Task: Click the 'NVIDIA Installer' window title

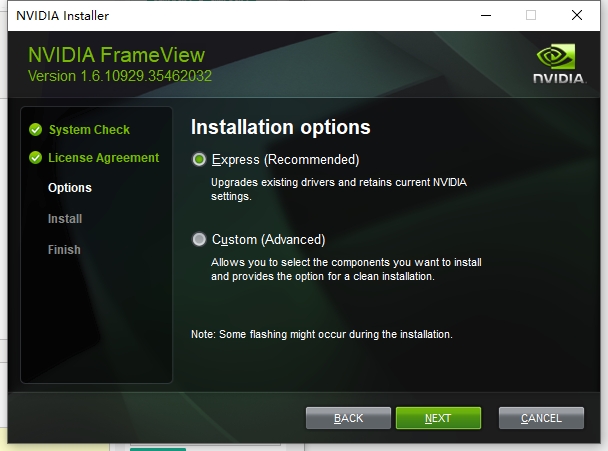Action: (x=62, y=16)
